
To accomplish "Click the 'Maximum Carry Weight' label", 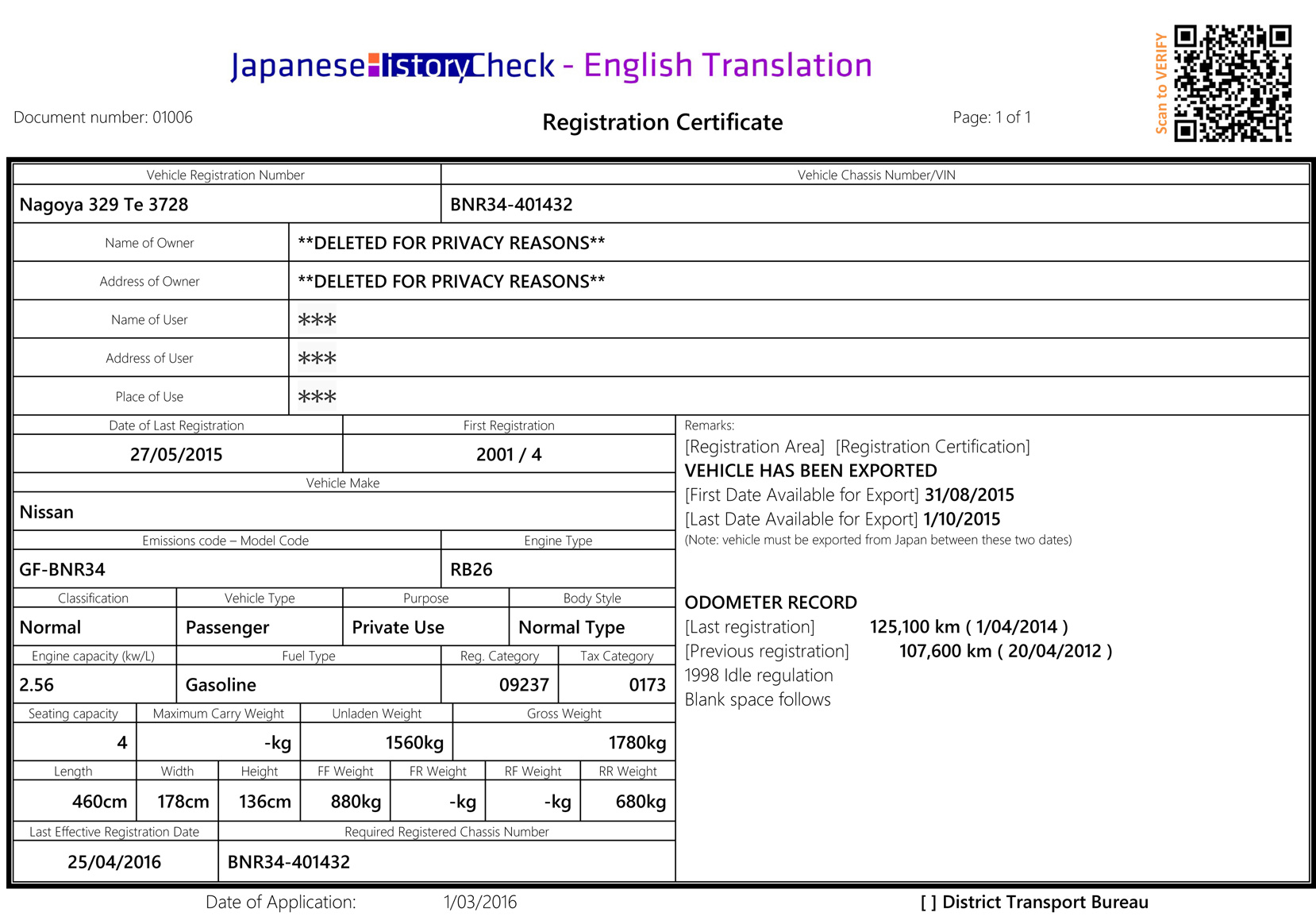I will click(218, 714).
